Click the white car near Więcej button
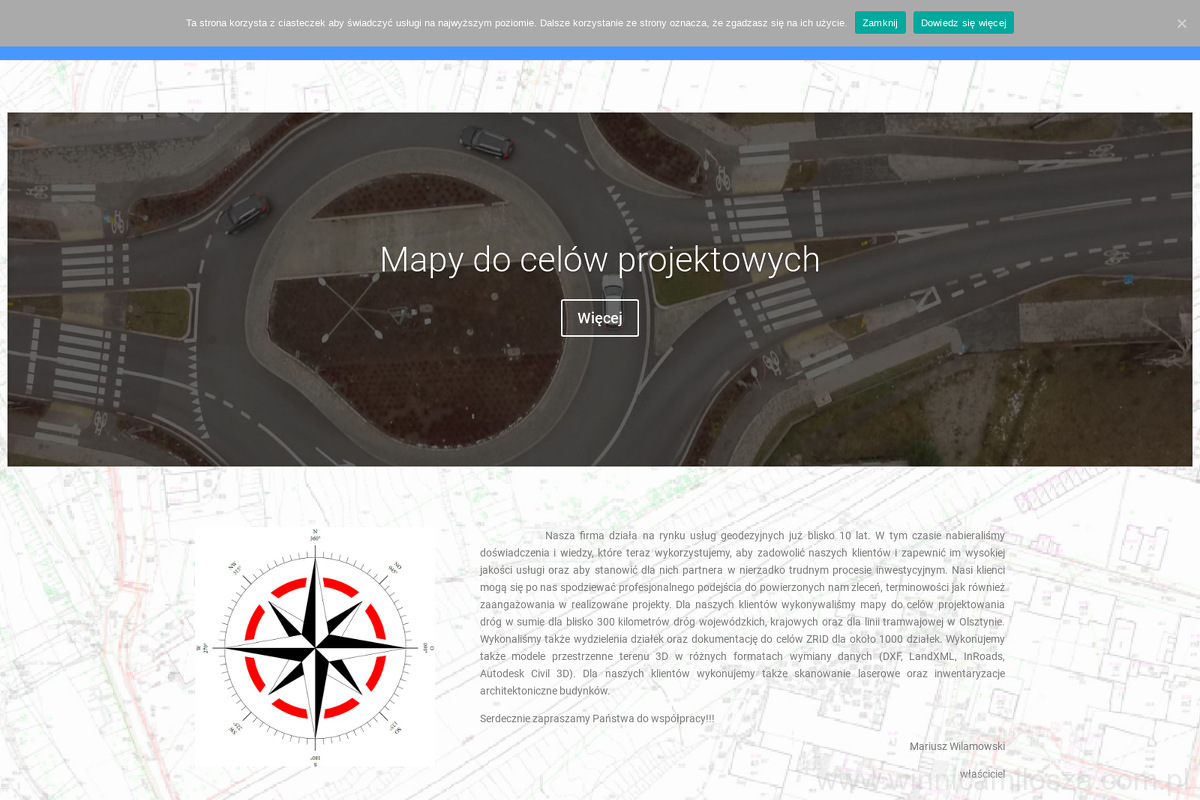The width and height of the screenshot is (1200, 800). (612, 289)
